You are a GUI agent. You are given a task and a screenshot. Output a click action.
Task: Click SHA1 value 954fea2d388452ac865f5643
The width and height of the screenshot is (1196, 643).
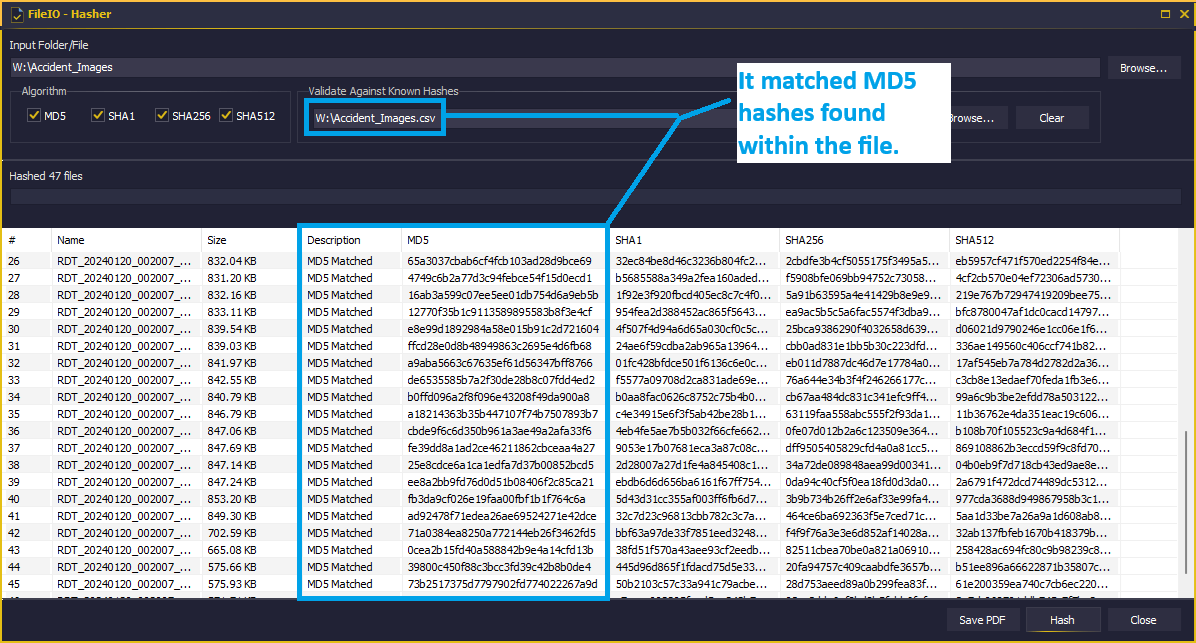click(691, 312)
